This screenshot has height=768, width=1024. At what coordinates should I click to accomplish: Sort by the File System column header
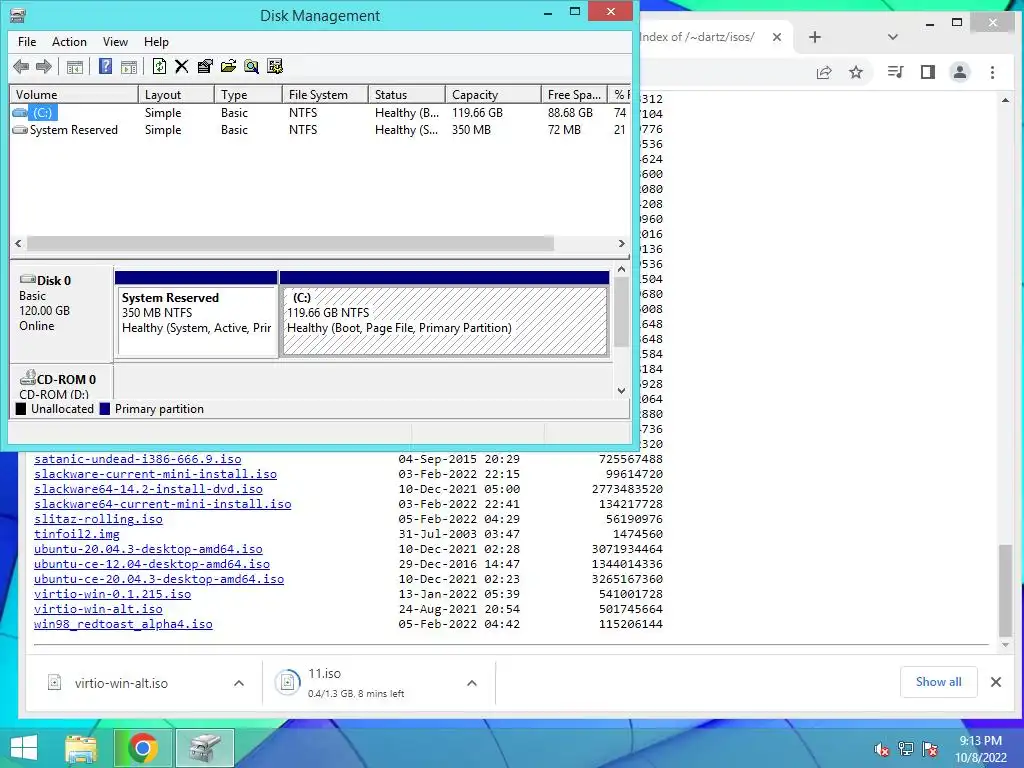tap(325, 95)
